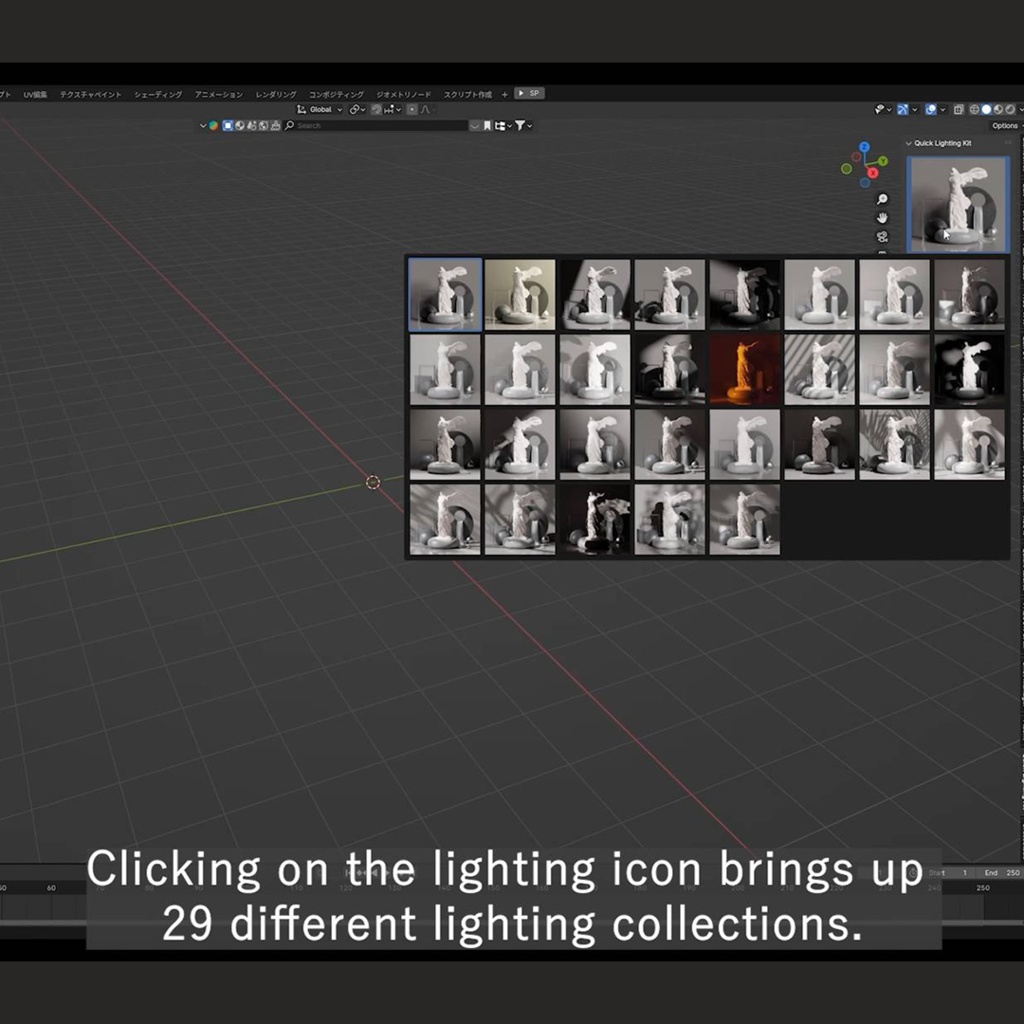
Task: Switch to Wireframe viewport shading
Action: click(x=975, y=110)
